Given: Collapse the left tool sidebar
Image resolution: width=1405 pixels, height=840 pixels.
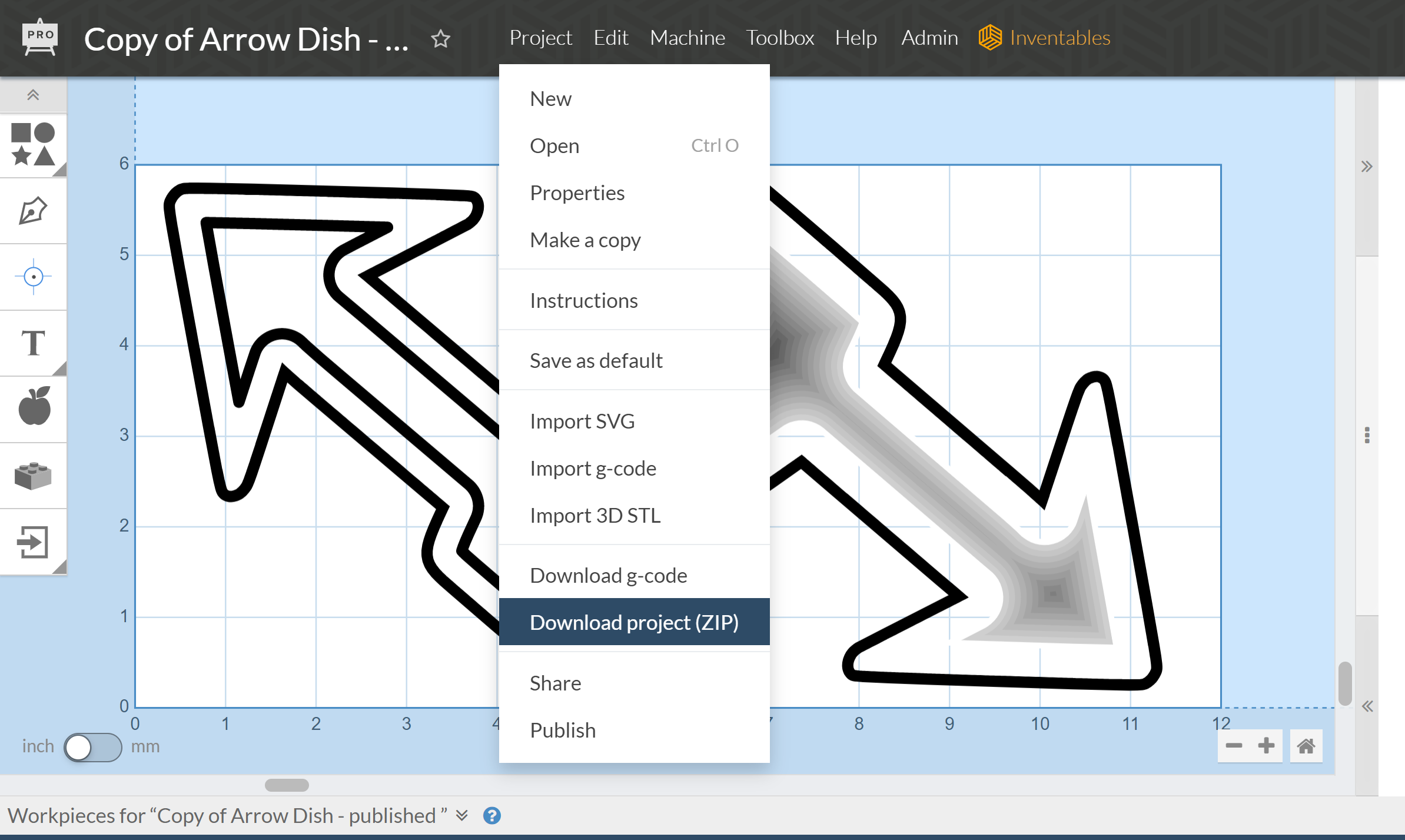Looking at the screenshot, I should 33,95.
